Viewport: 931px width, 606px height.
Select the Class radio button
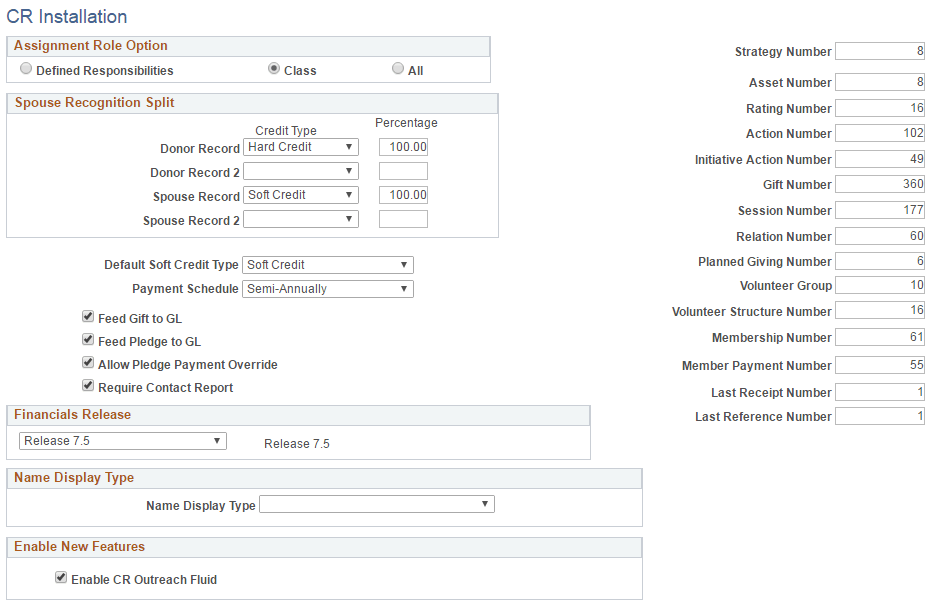pyautogui.click(x=275, y=68)
